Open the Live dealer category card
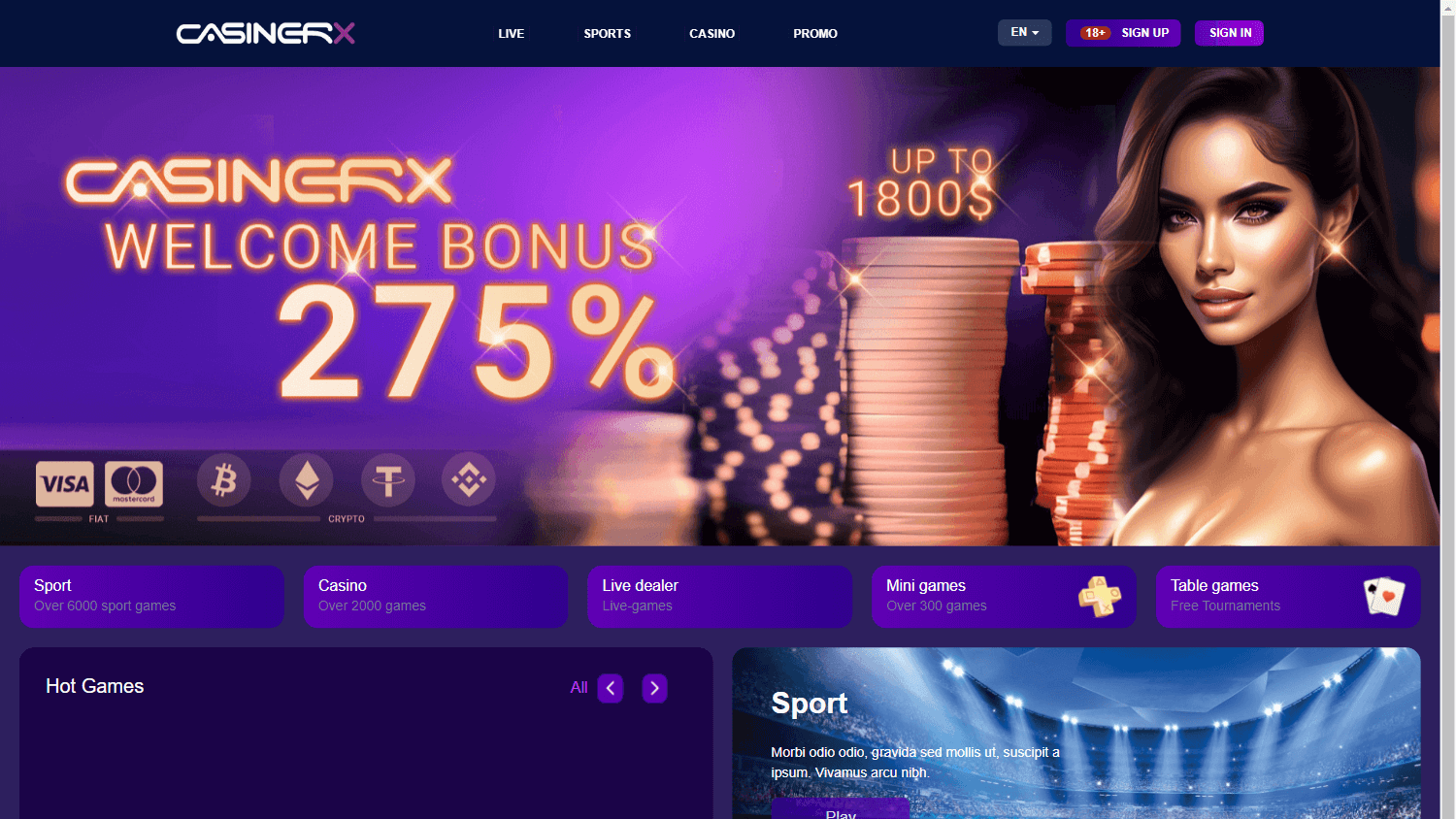Image resolution: width=1456 pixels, height=819 pixels. [719, 597]
